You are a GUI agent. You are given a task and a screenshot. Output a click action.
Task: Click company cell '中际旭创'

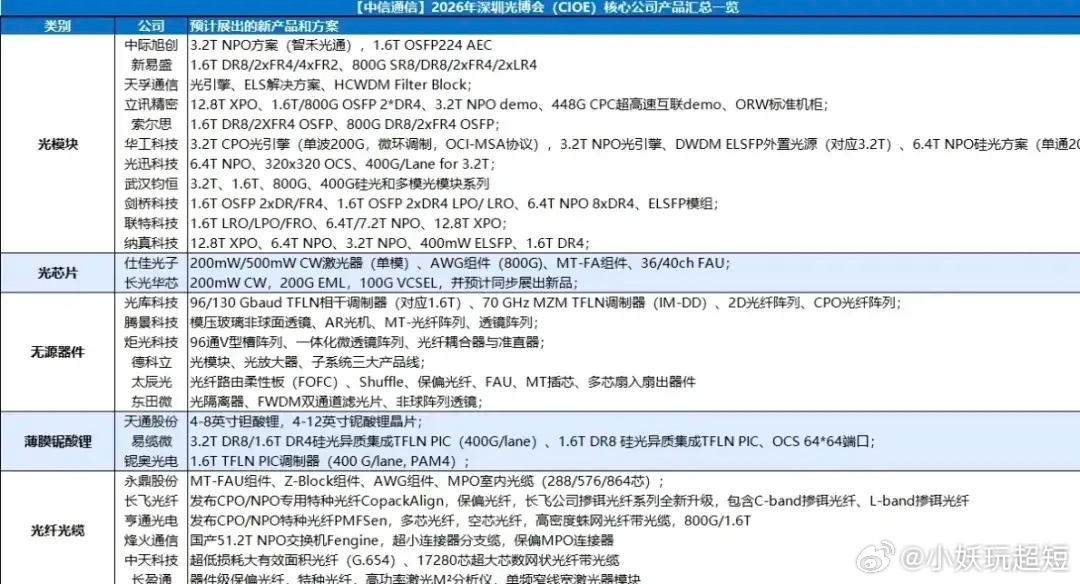151,45
